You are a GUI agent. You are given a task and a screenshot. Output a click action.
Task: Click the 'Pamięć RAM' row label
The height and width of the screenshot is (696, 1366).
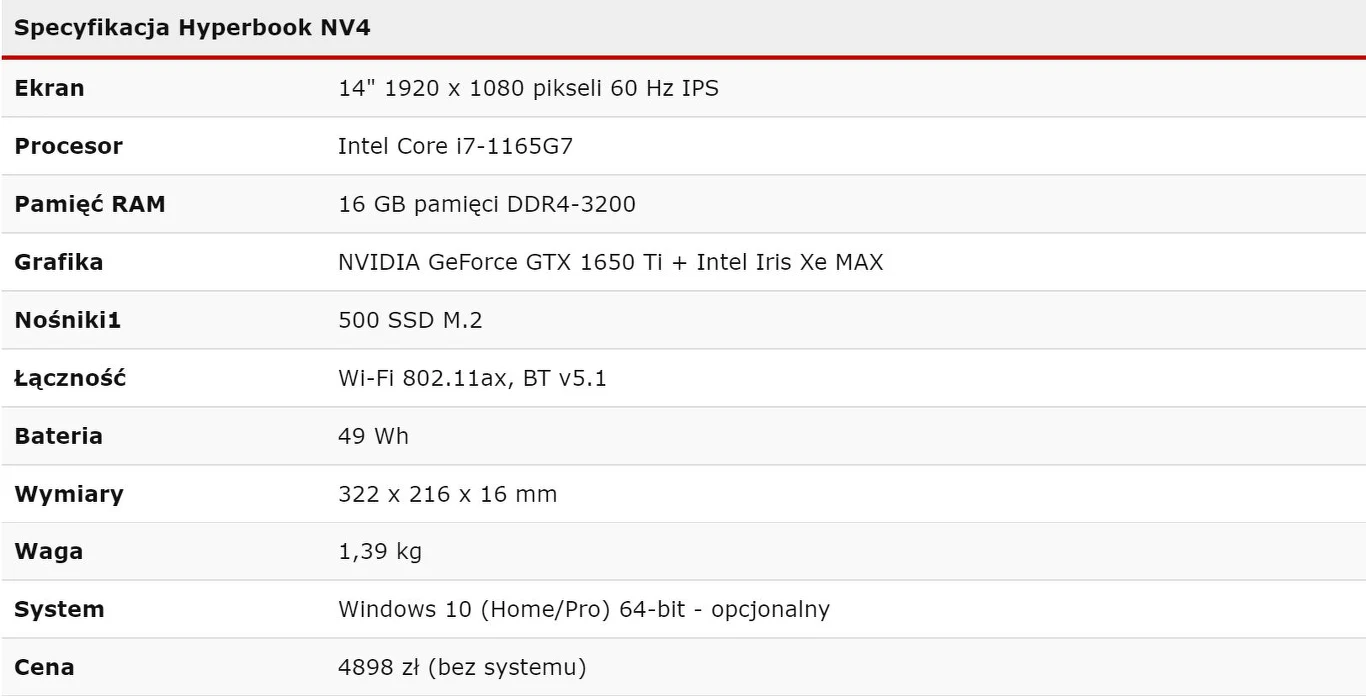(x=90, y=204)
